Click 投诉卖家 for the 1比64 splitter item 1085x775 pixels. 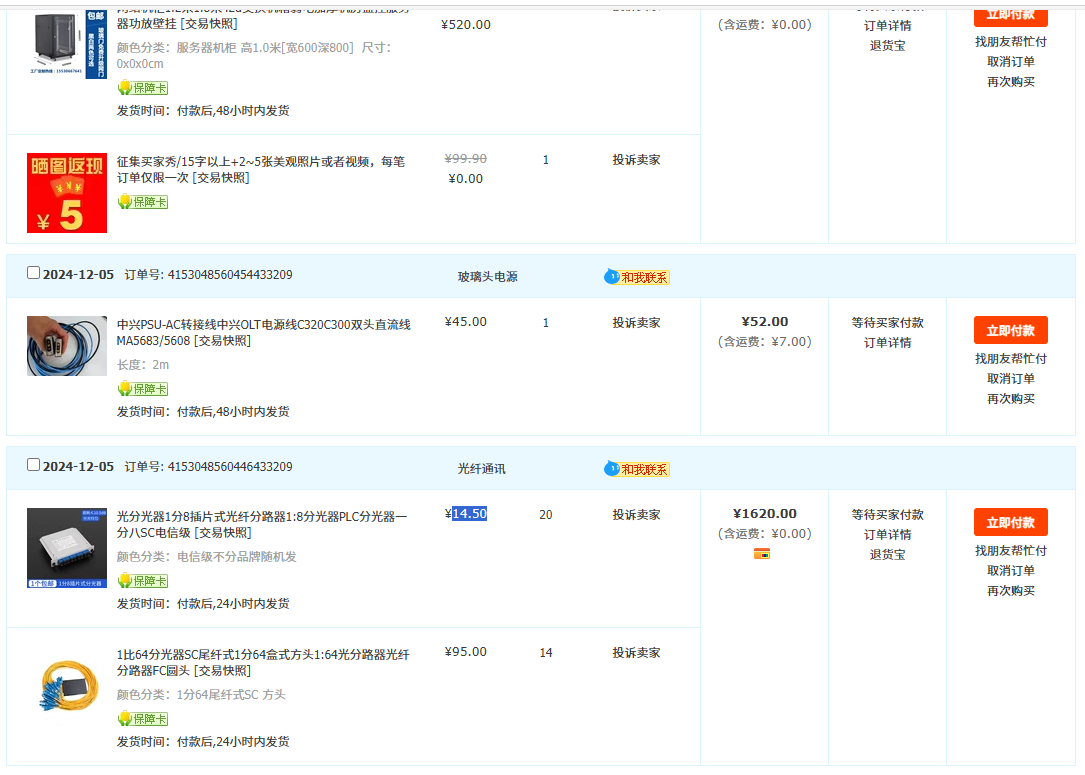click(636, 653)
